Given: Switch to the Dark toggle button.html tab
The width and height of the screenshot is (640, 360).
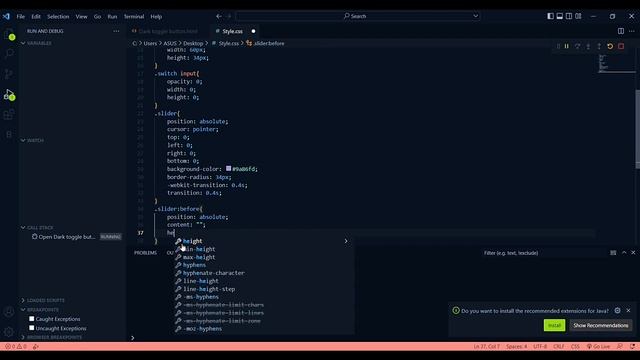Looking at the screenshot, I should click(168, 31).
